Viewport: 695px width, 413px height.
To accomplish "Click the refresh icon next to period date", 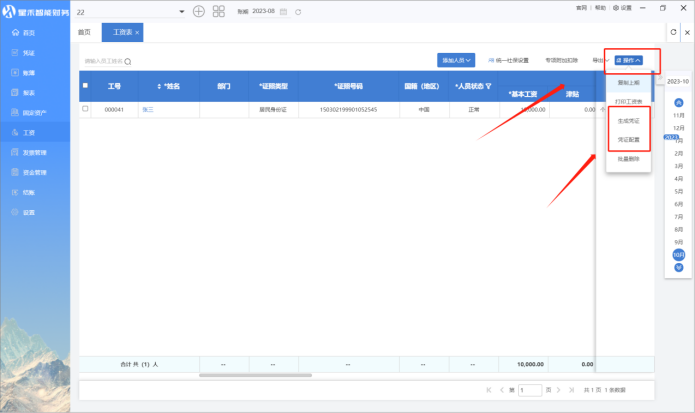I will click(x=298, y=11).
